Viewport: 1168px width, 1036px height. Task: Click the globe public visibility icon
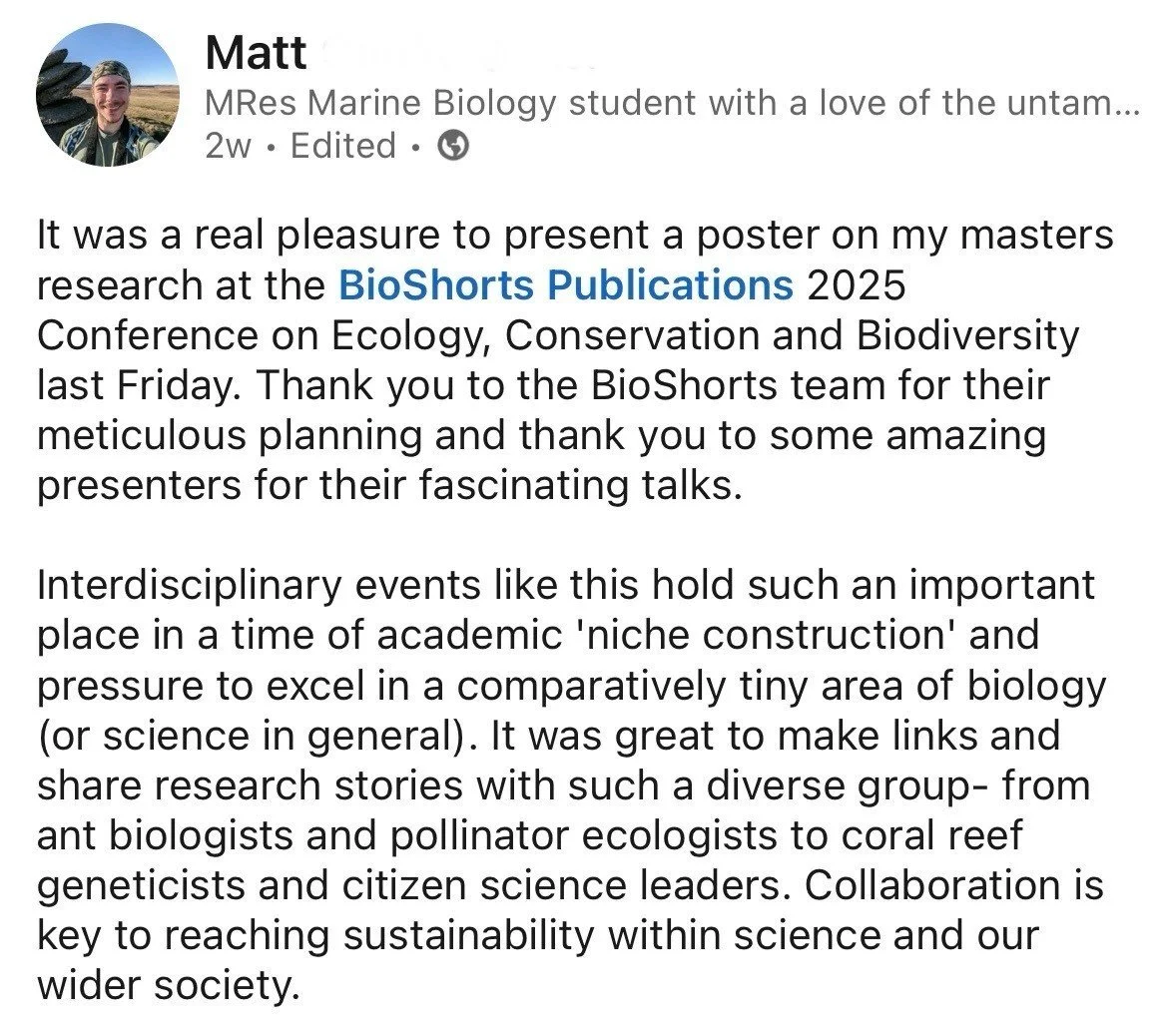(454, 147)
